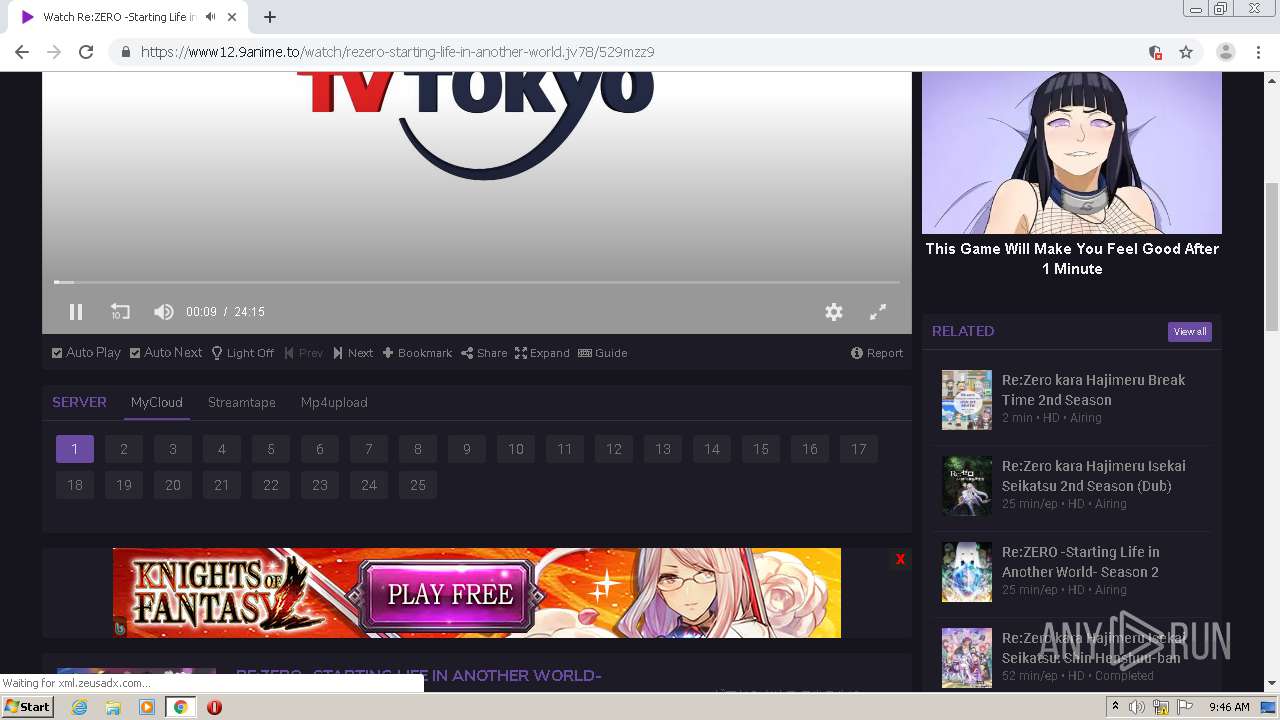Toggle Auto Play checkbox

pyautogui.click(x=86, y=353)
